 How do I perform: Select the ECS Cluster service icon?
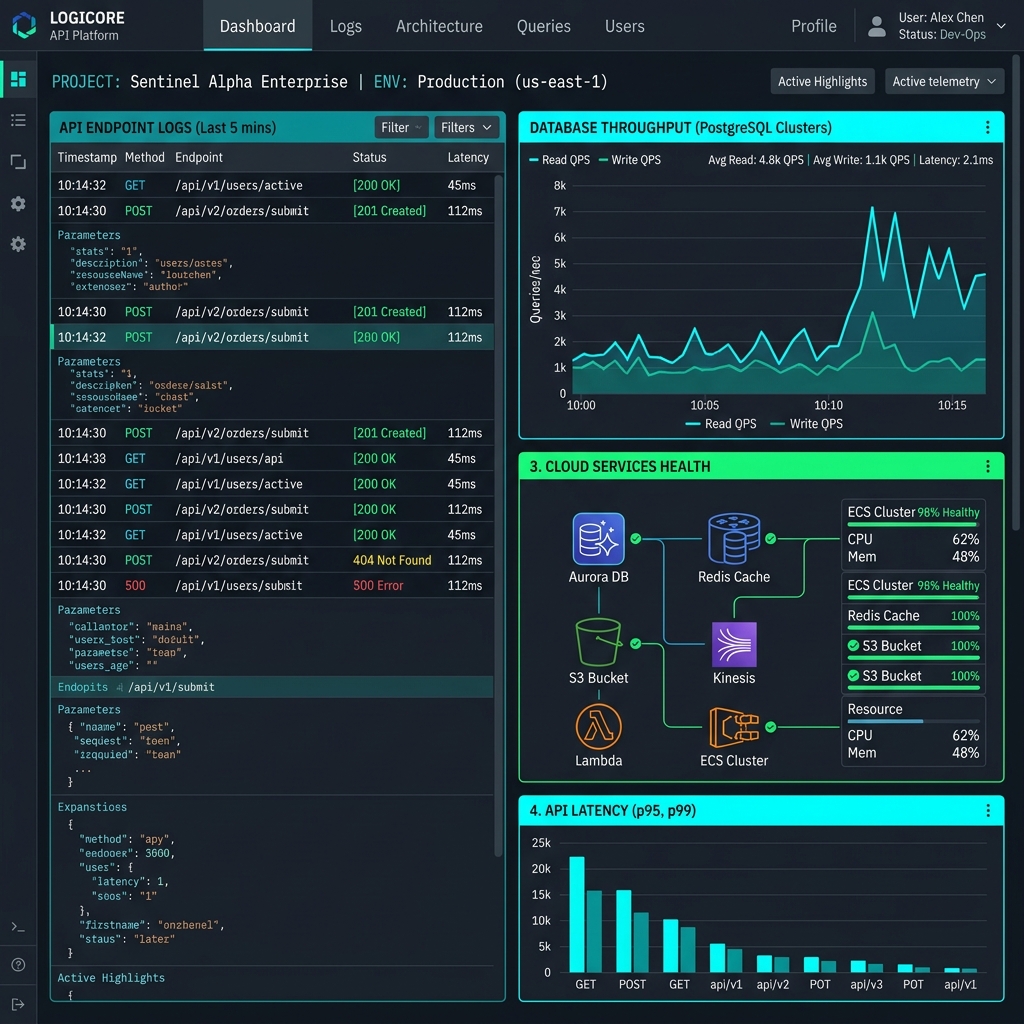pyautogui.click(x=733, y=727)
